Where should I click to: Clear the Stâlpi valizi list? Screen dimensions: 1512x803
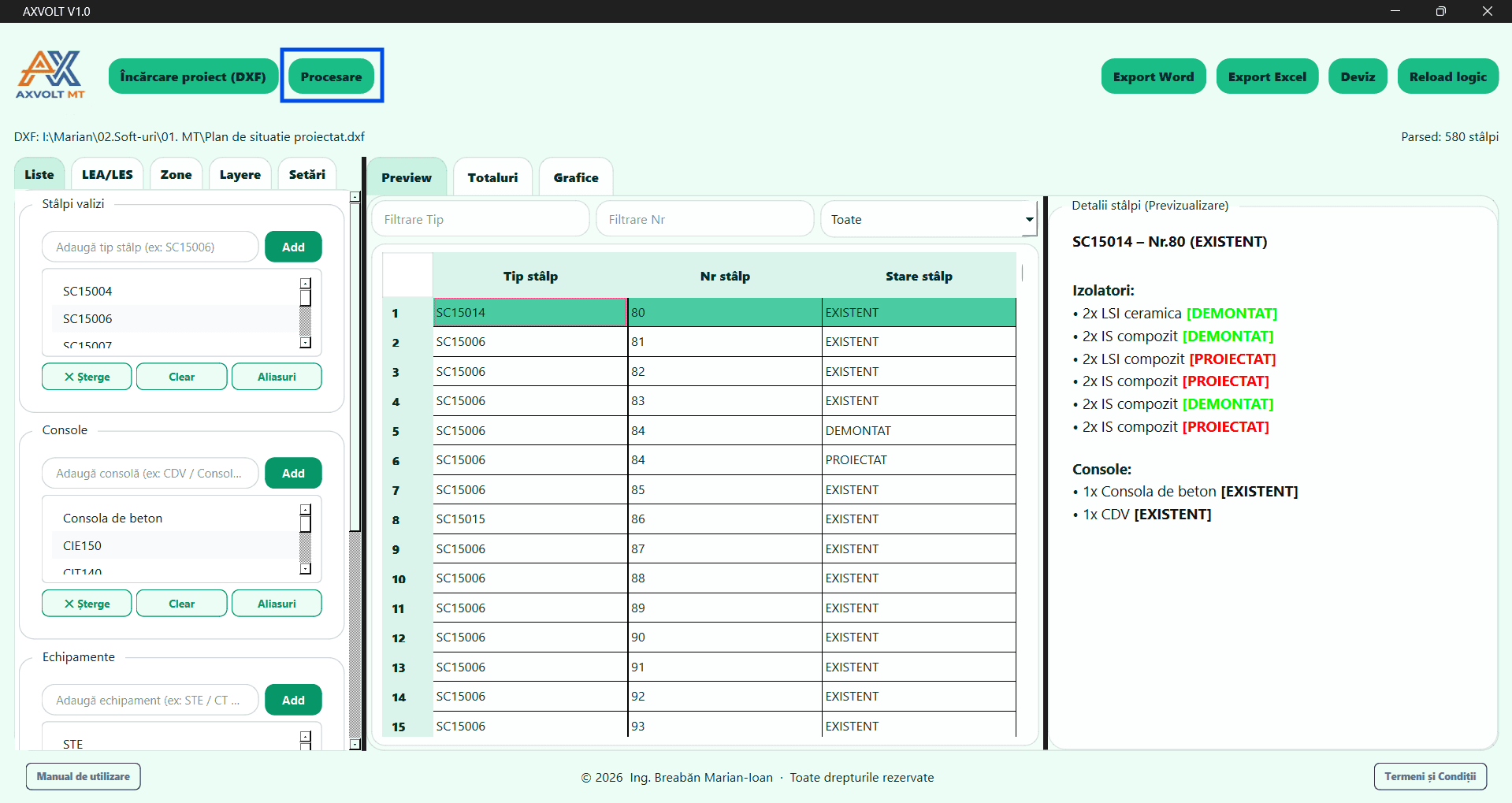(181, 377)
